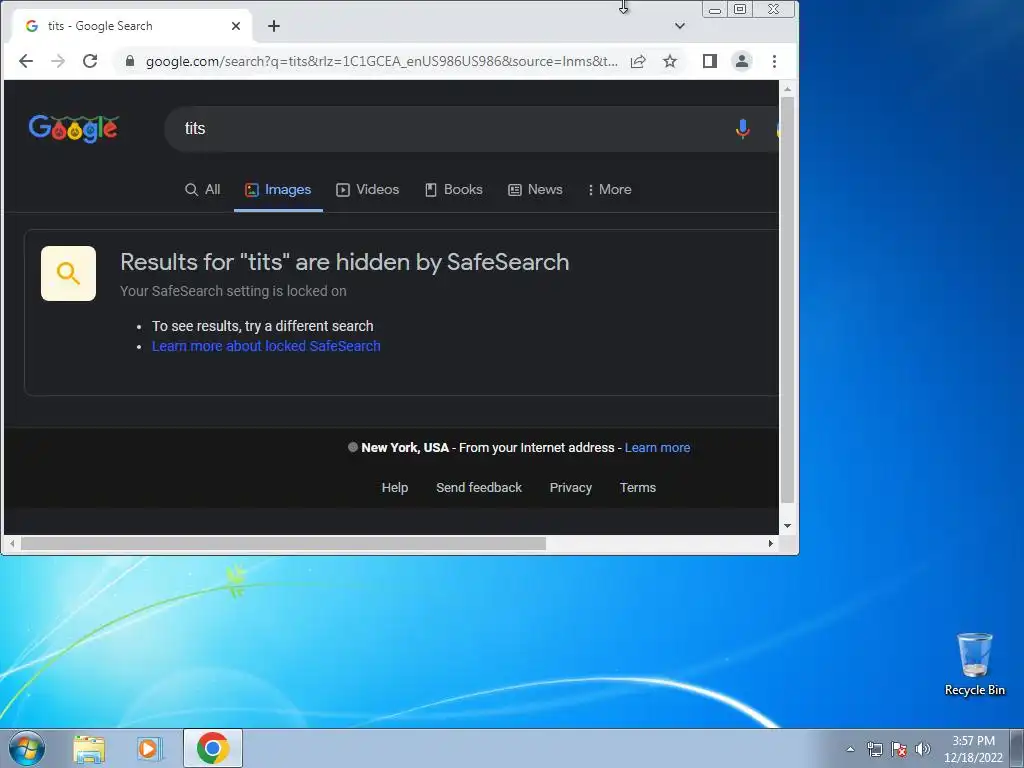Open the Help footer link
This screenshot has width=1024, height=768.
click(x=394, y=488)
